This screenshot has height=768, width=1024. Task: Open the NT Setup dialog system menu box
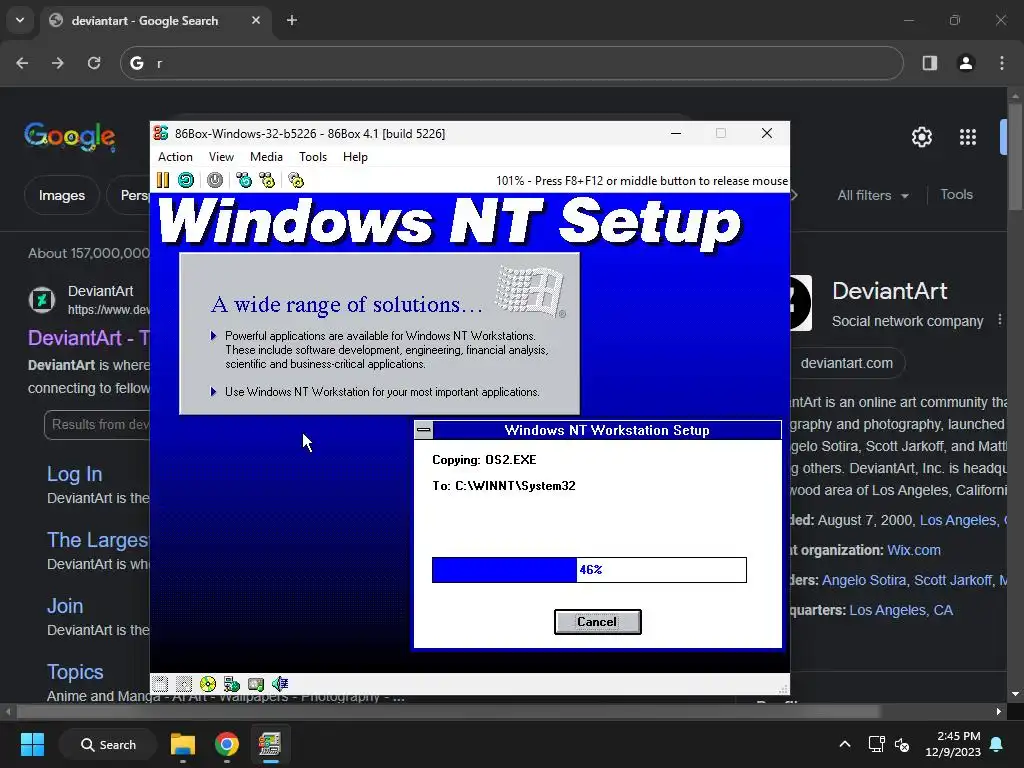coord(424,430)
